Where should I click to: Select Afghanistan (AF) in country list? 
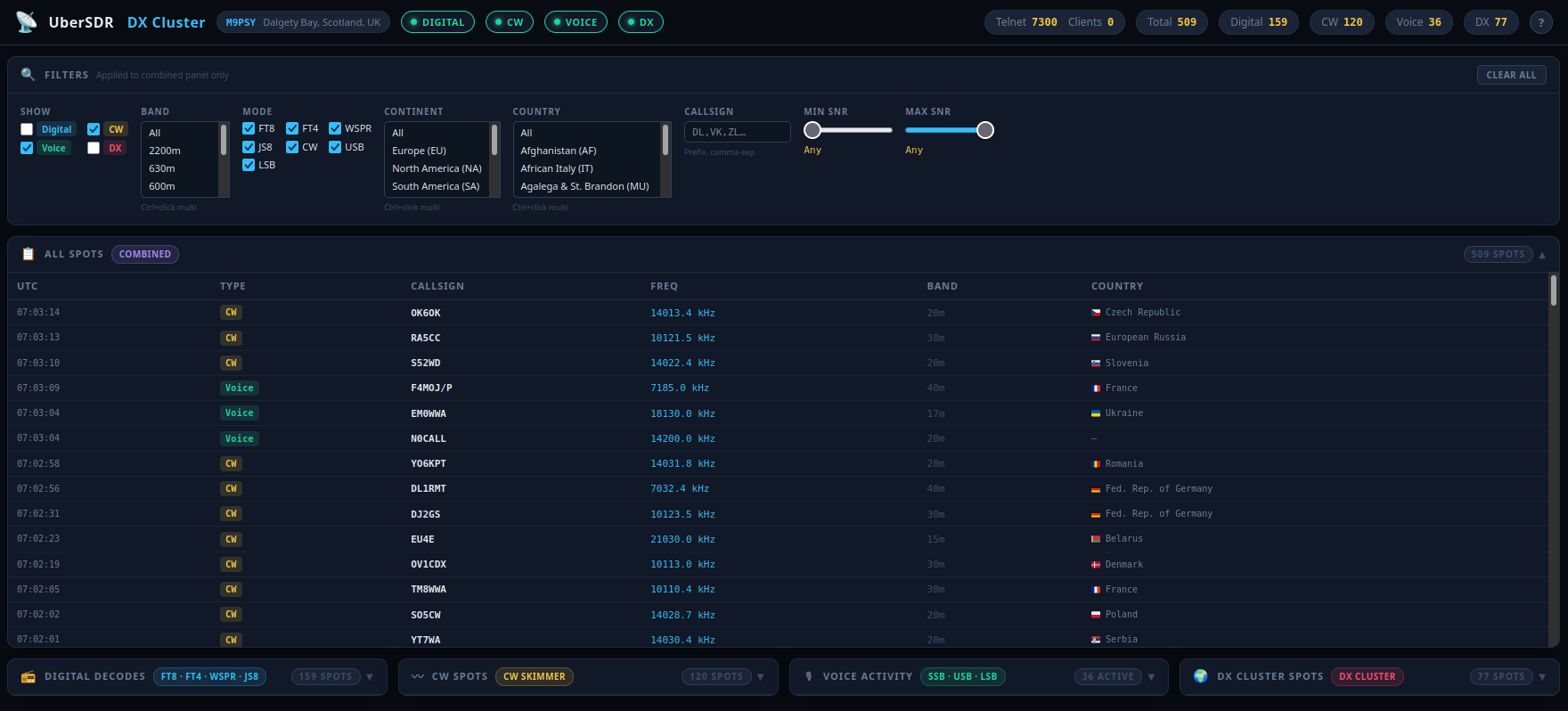click(587, 151)
